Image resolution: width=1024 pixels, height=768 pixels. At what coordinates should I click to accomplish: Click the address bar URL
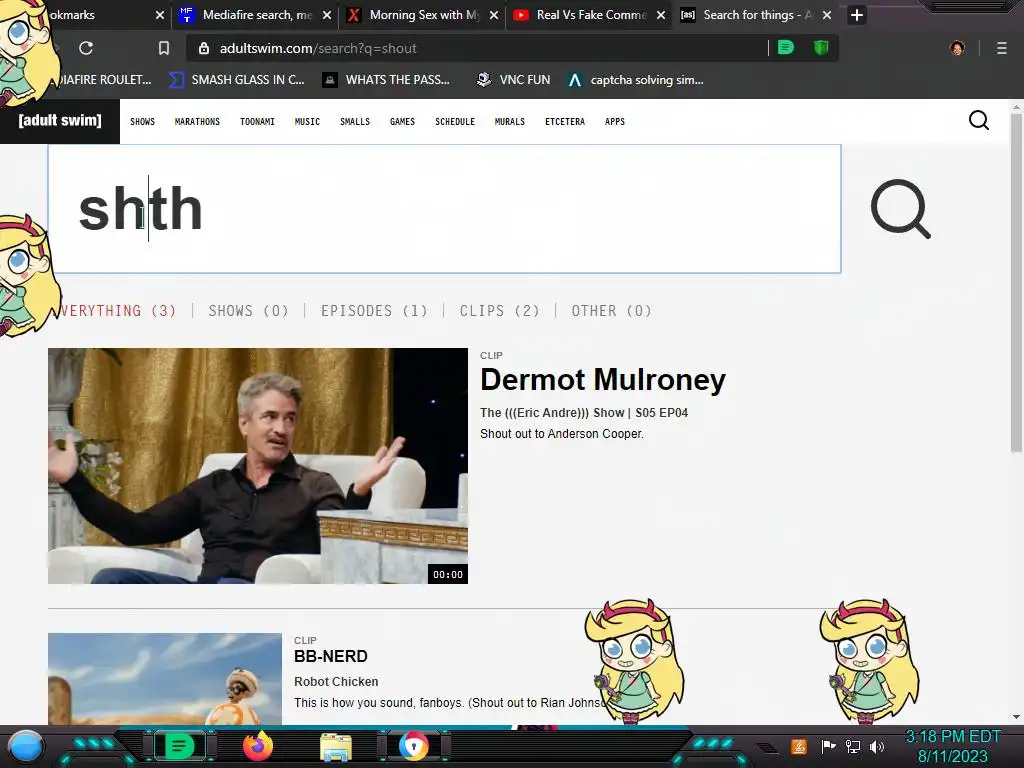point(318,48)
